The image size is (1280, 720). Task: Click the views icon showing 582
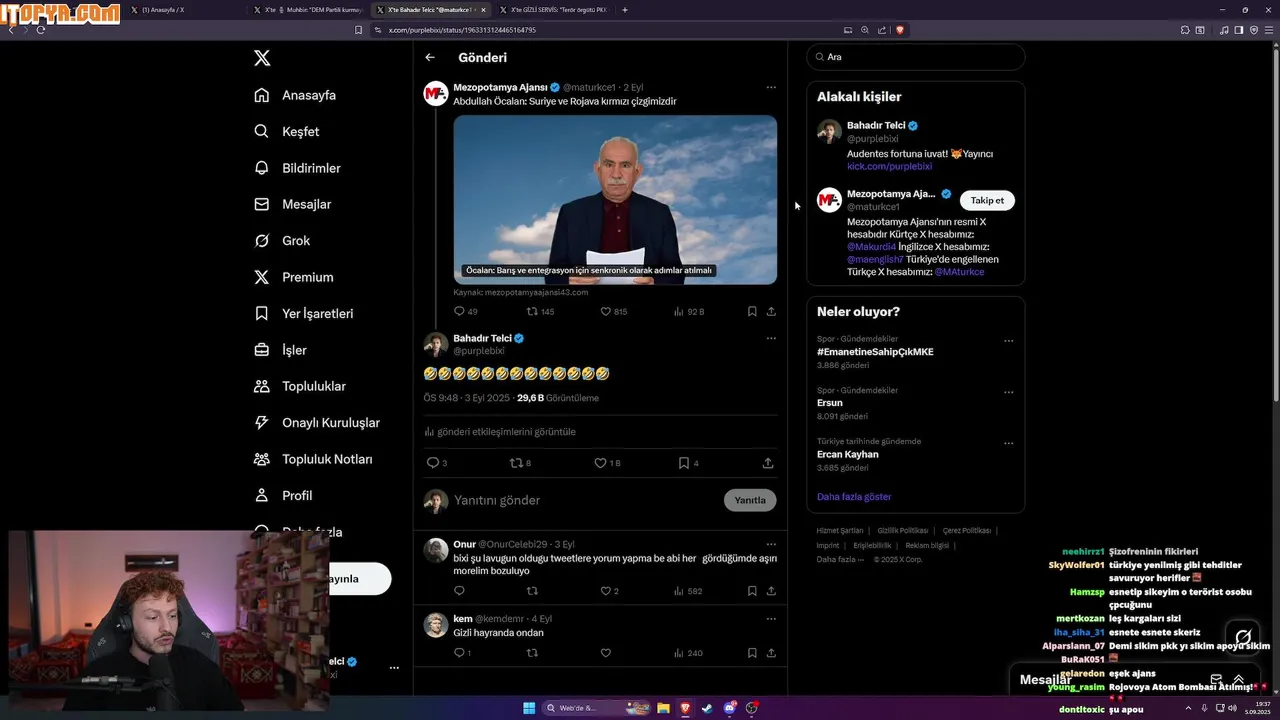tap(678, 591)
